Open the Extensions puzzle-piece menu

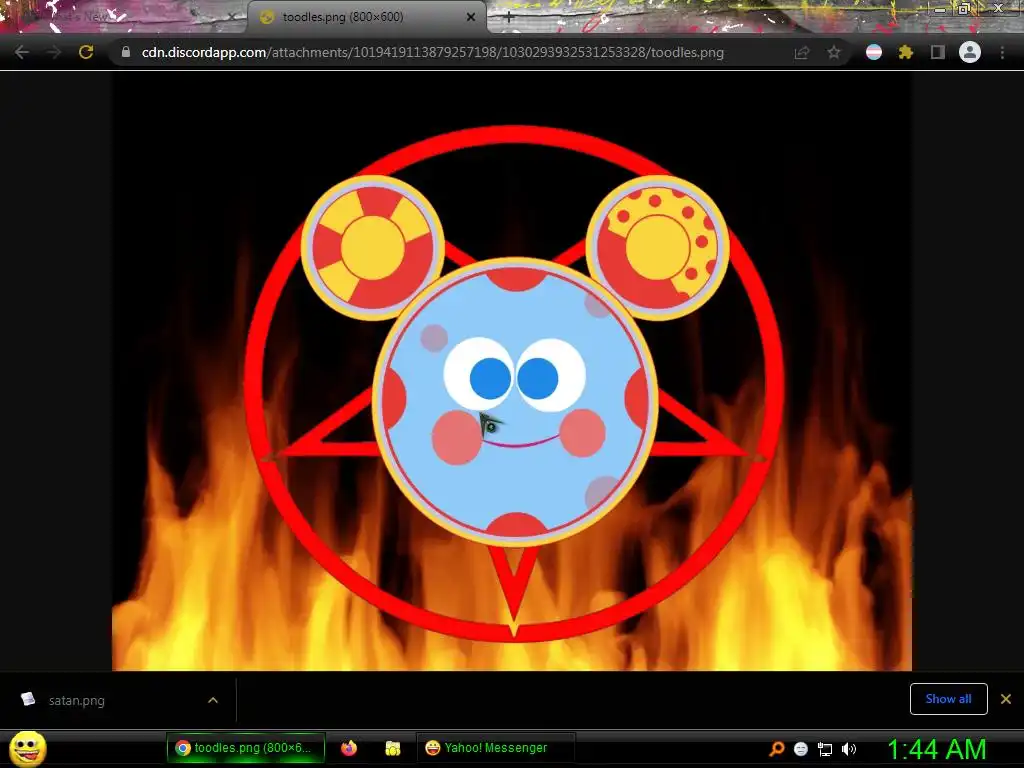(905, 52)
